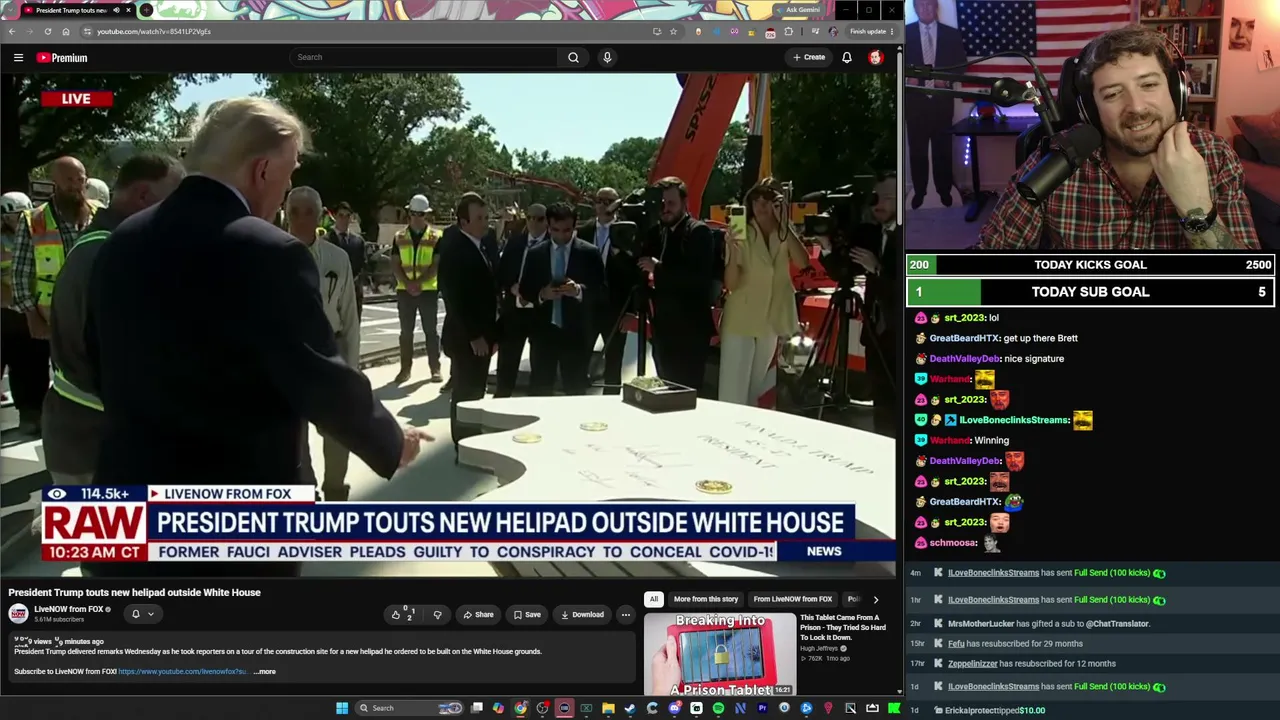This screenshot has width=1280, height=720.
Task: Select the From LiveNOW from FOX chip
Action: click(x=793, y=599)
